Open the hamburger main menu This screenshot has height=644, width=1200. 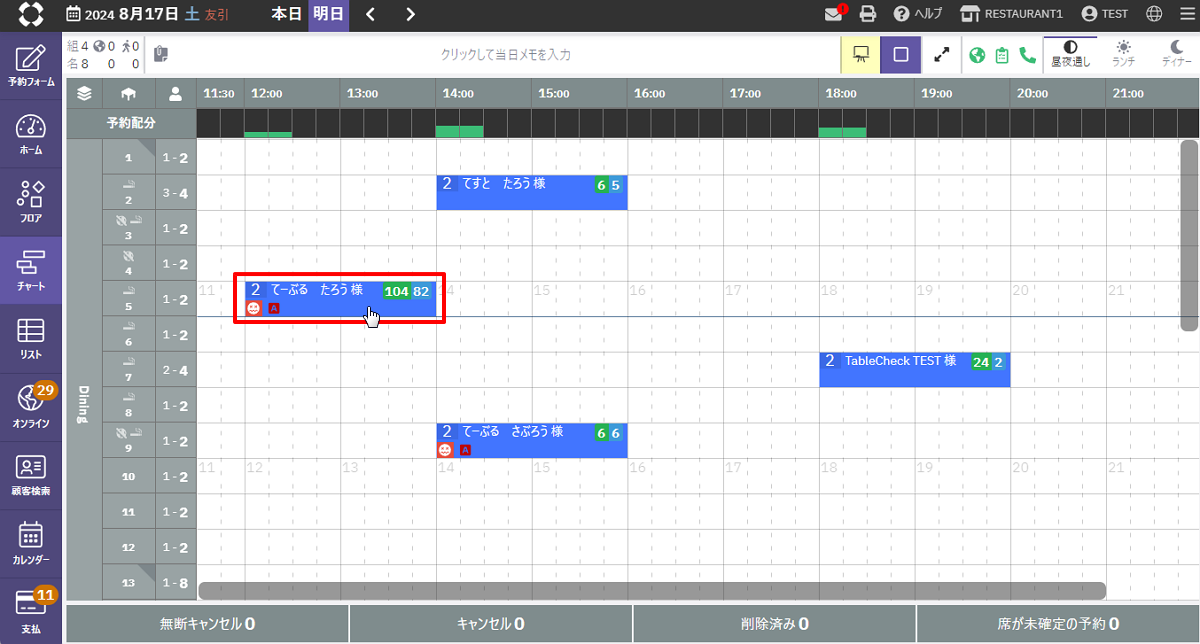click(x=1186, y=14)
